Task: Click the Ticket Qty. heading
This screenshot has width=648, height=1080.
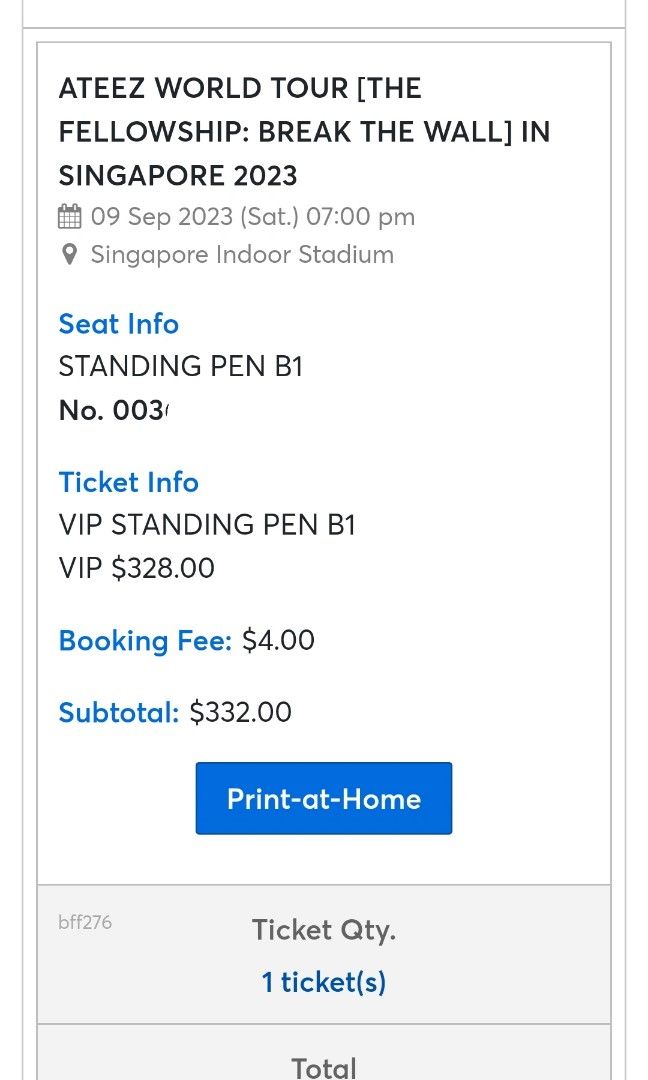Action: 323,930
